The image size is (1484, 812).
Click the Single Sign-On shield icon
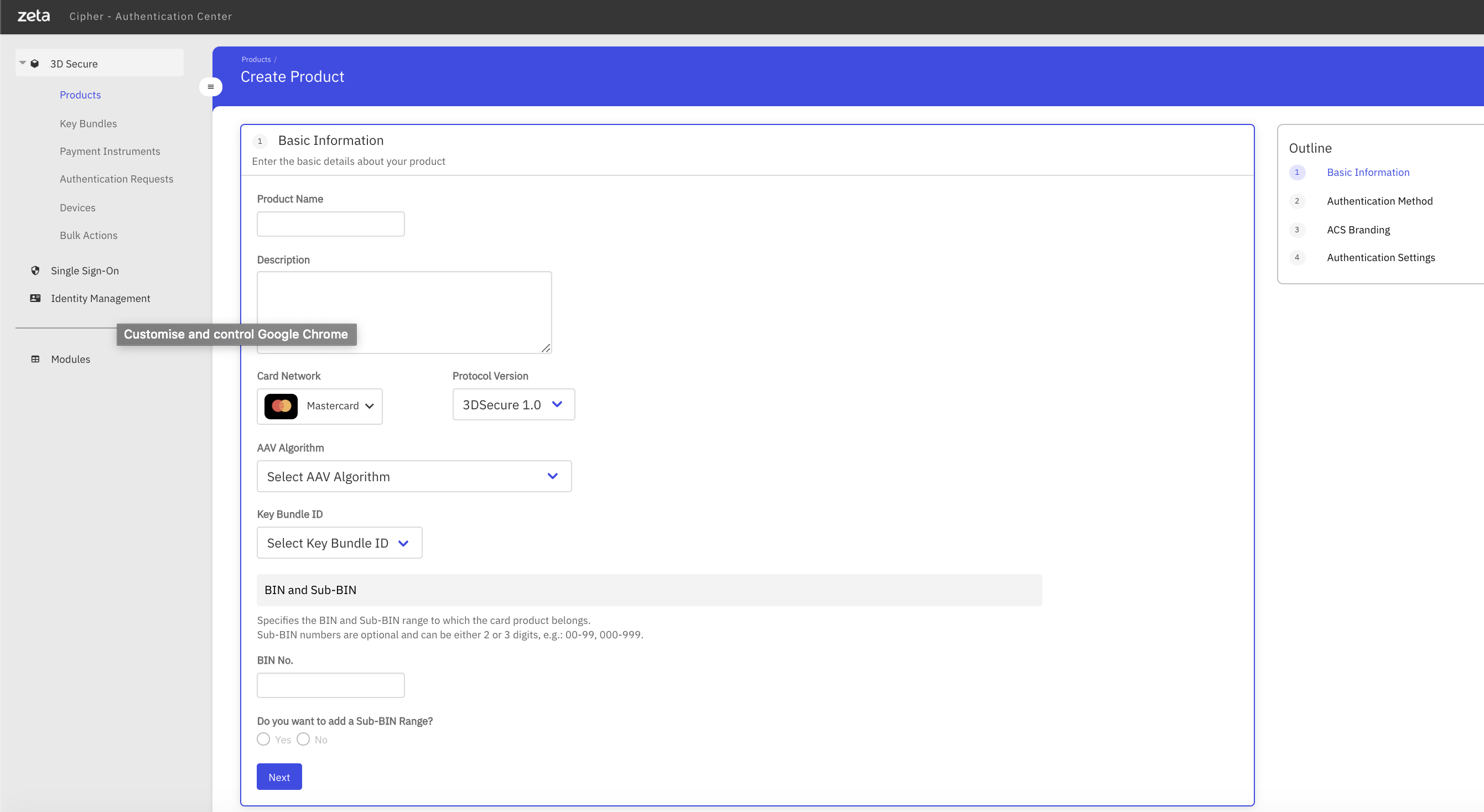pos(35,270)
